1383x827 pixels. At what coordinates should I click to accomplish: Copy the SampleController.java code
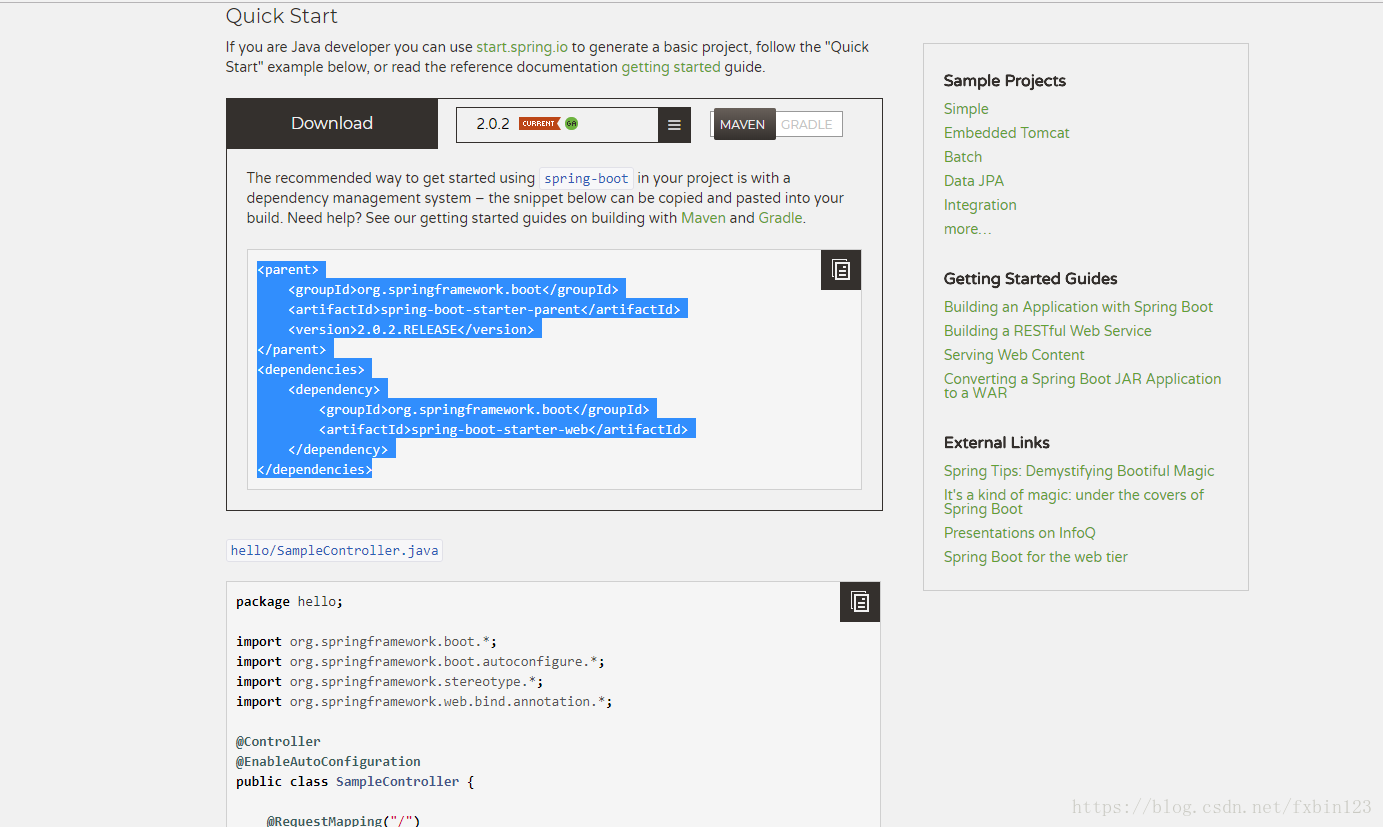coord(860,602)
